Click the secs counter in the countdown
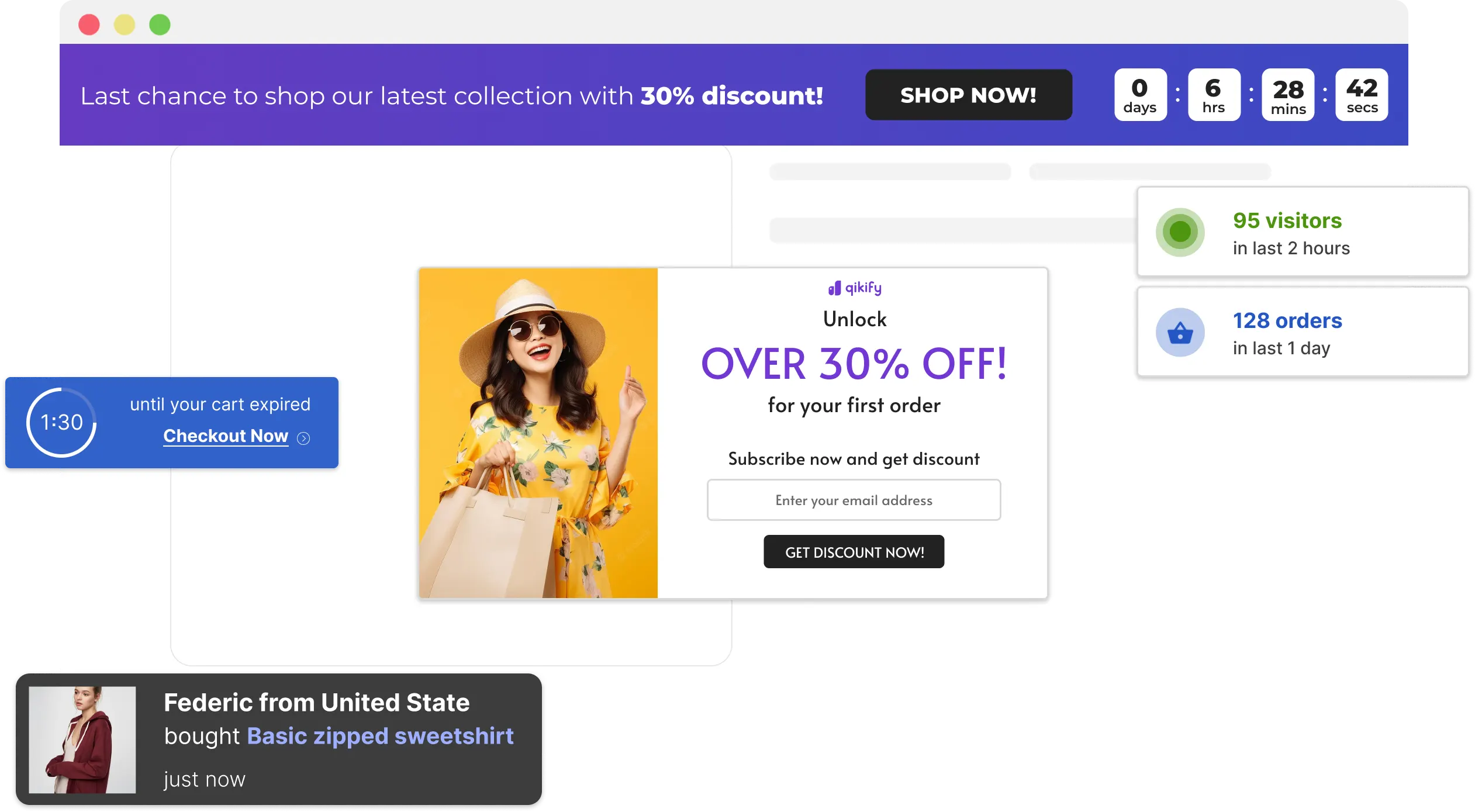The image size is (1475, 812). click(1361, 94)
